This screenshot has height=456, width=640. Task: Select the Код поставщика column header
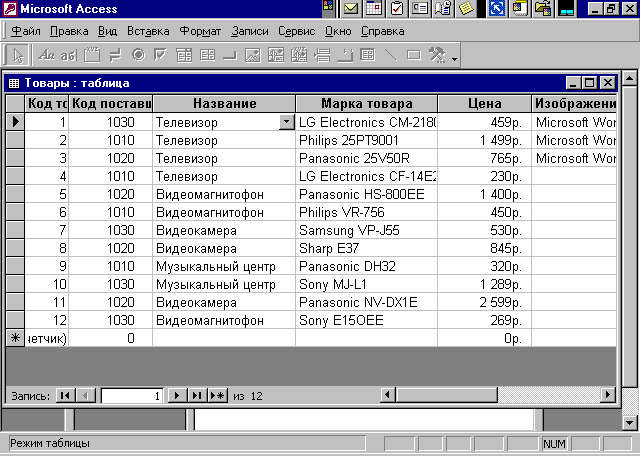point(111,104)
